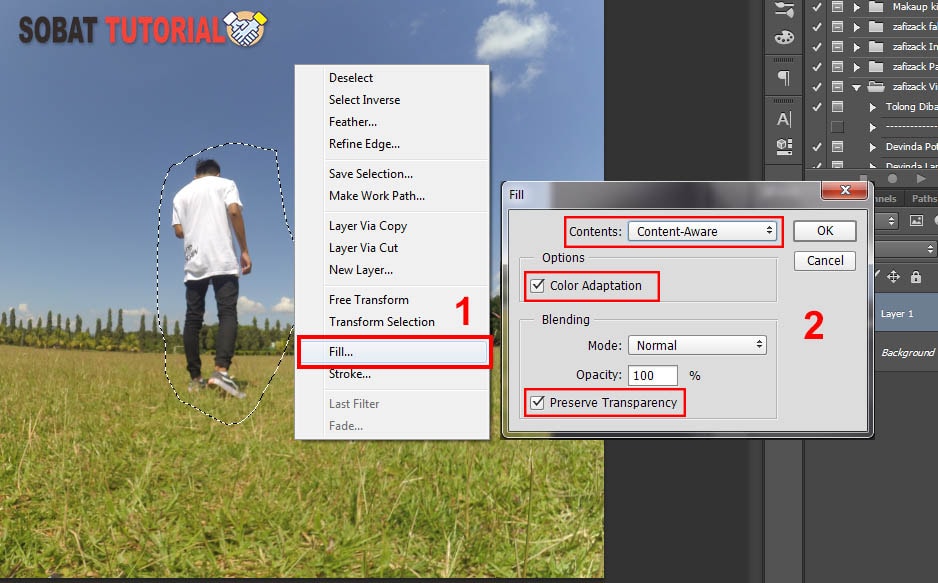Switch to the Paths tab
Image resolution: width=938 pixels, height=583 pixels.
pyautogui.click(x=923, y=198)
